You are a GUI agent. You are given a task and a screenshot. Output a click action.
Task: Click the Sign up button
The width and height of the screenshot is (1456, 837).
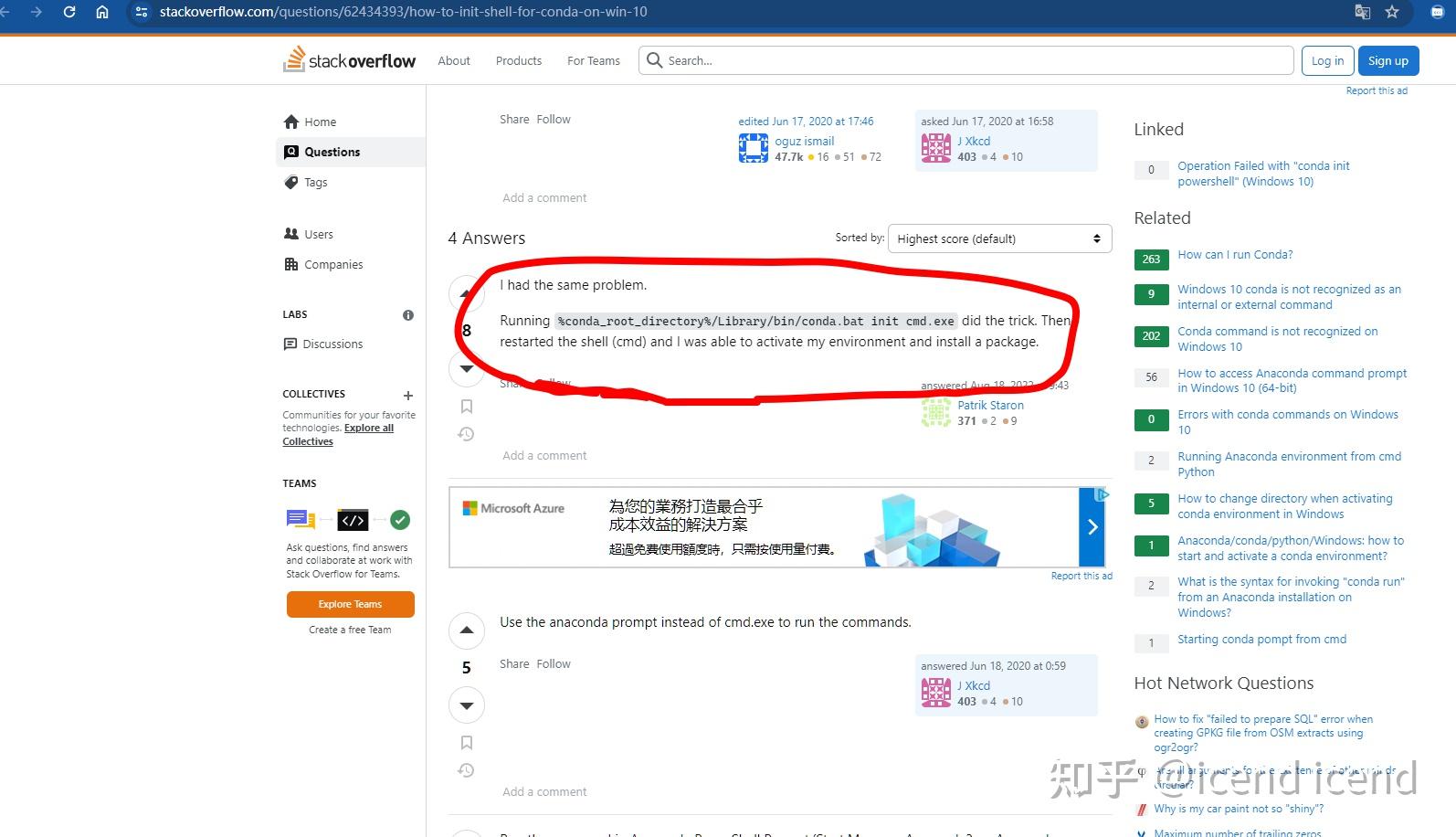(1388, 60)
